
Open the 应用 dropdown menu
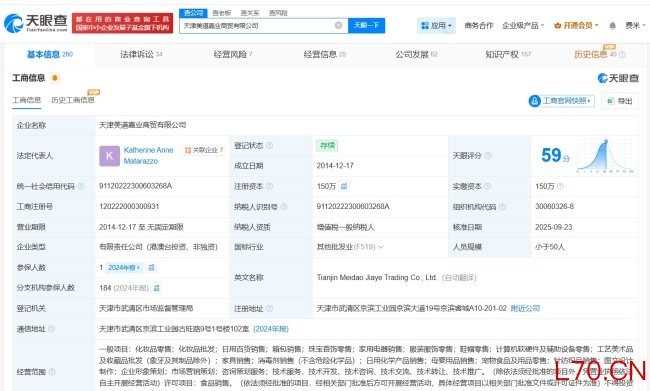[x=436, y=26]
